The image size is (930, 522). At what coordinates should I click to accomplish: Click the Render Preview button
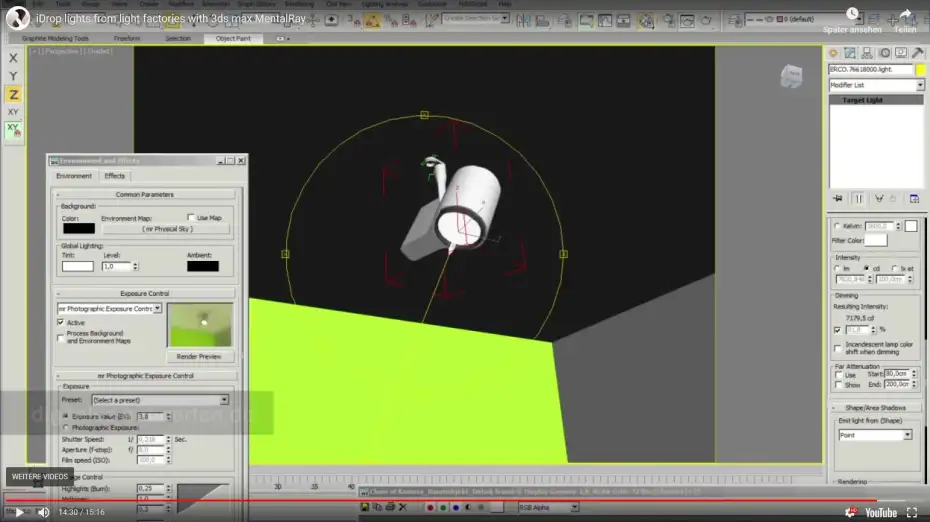[199, 357]
